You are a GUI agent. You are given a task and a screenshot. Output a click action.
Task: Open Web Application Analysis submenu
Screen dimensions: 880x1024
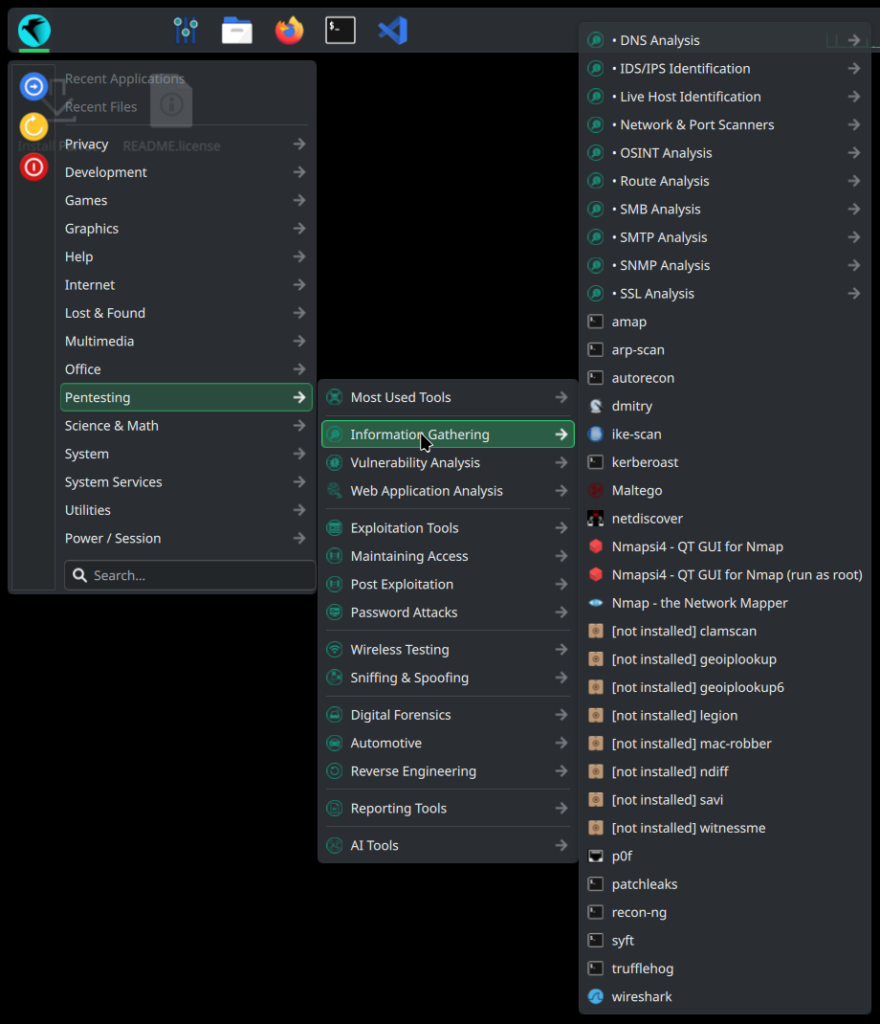pyautogui.click(x=448, y=490)
